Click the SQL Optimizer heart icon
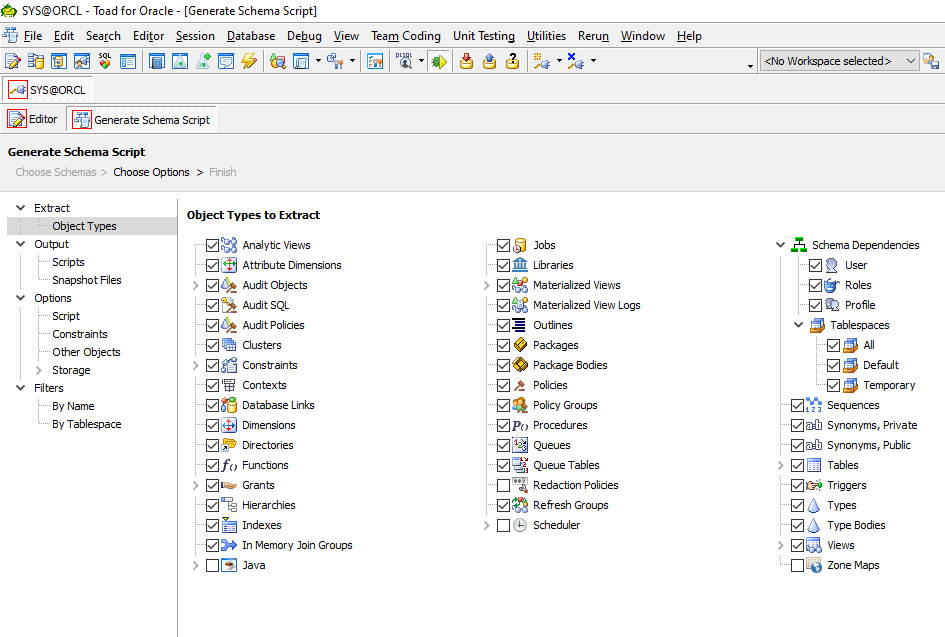945x637 pixels. 105,61
